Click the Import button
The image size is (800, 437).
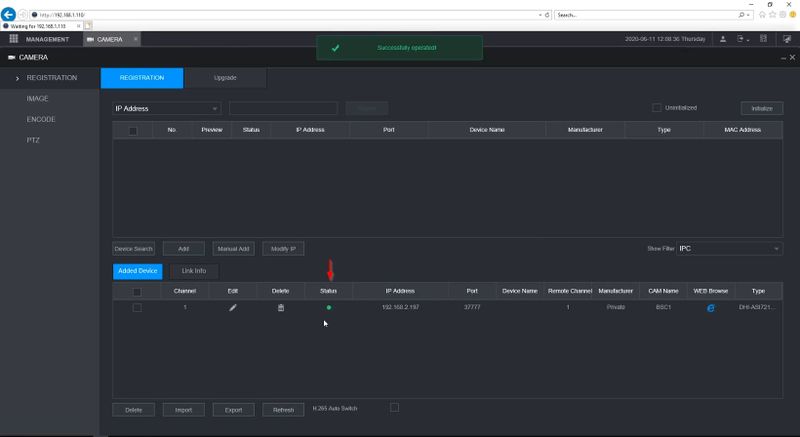[x=184, y=410]
